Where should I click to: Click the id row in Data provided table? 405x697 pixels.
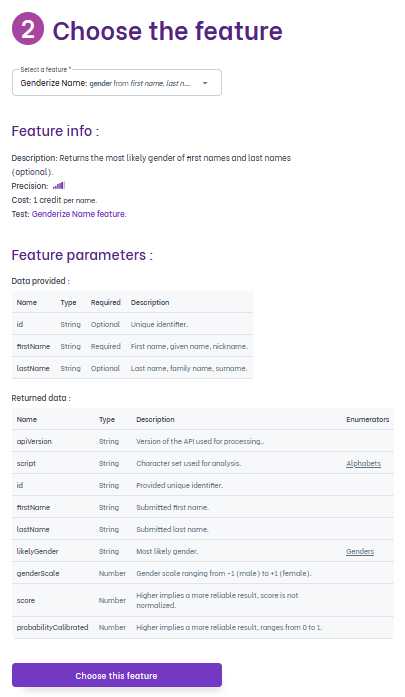tap(132, 324)
